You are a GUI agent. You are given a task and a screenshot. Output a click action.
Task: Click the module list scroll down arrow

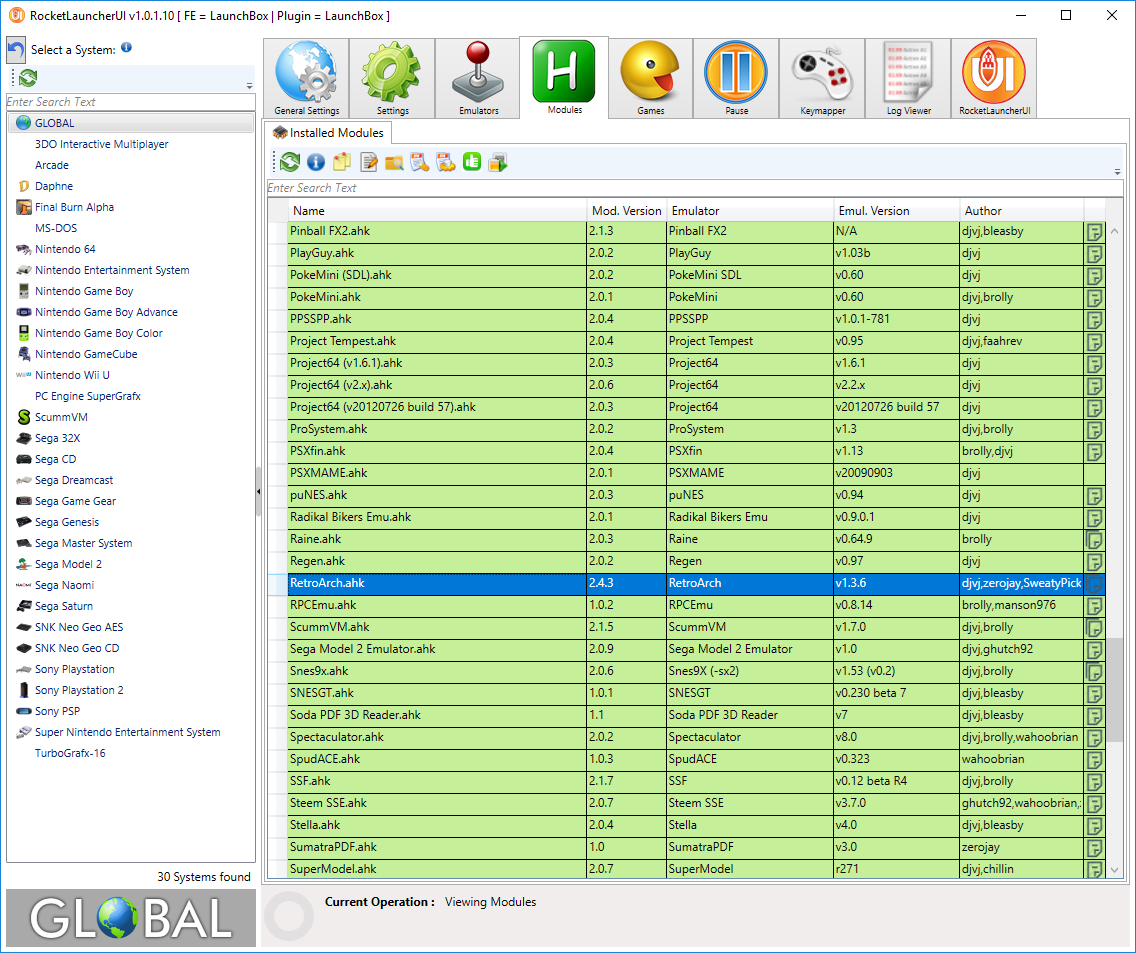pos(1114,870)
